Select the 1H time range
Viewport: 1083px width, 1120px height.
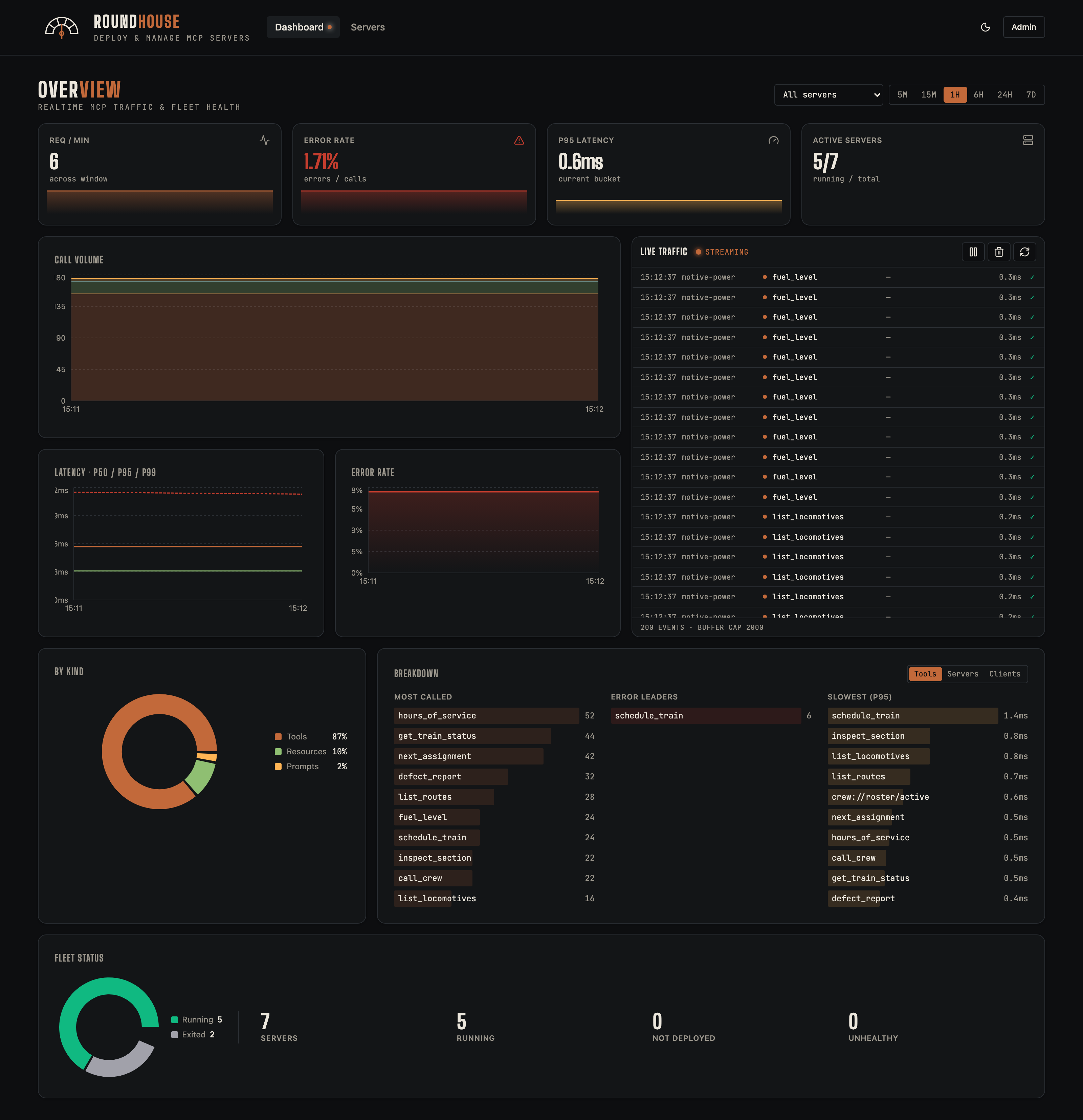955,95
